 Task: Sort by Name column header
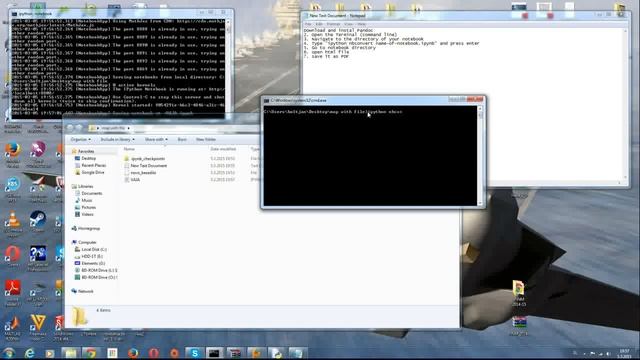pyautogui.click(x=129, y=149)
